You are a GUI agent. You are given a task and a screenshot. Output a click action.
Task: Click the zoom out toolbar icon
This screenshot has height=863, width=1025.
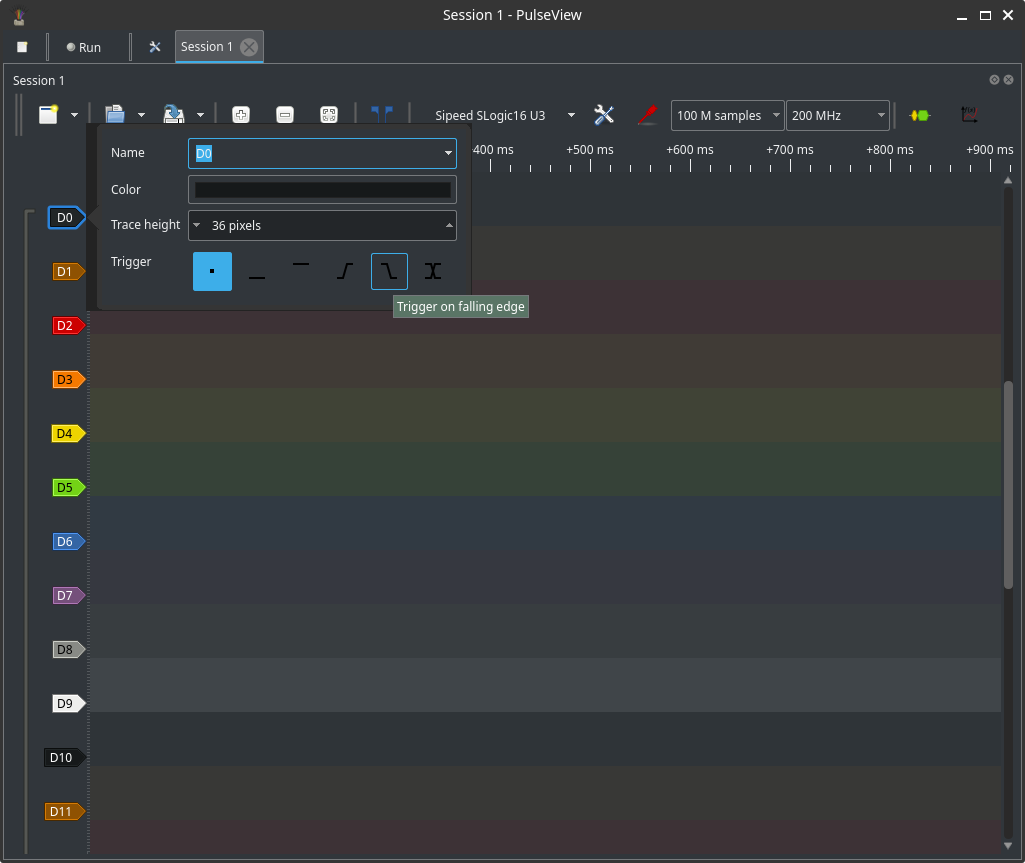[285, 115]
